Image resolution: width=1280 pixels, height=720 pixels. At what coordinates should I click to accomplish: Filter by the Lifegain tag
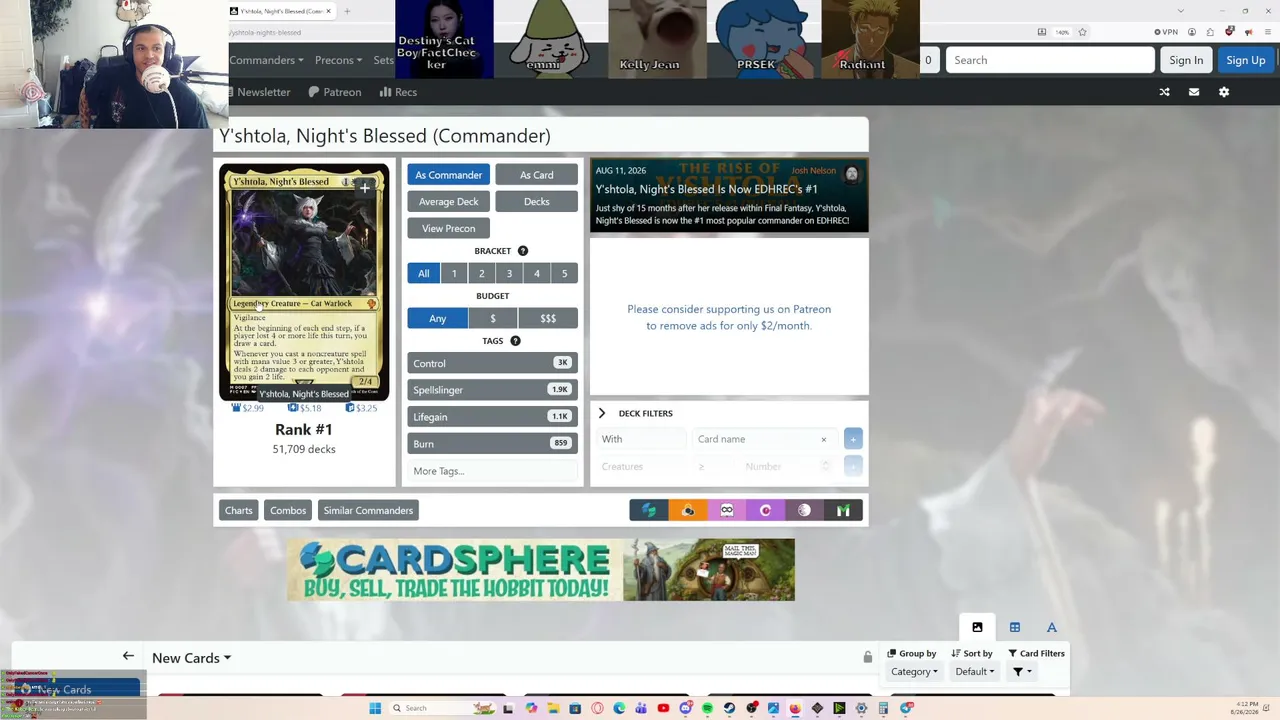[x=492, y=417]
